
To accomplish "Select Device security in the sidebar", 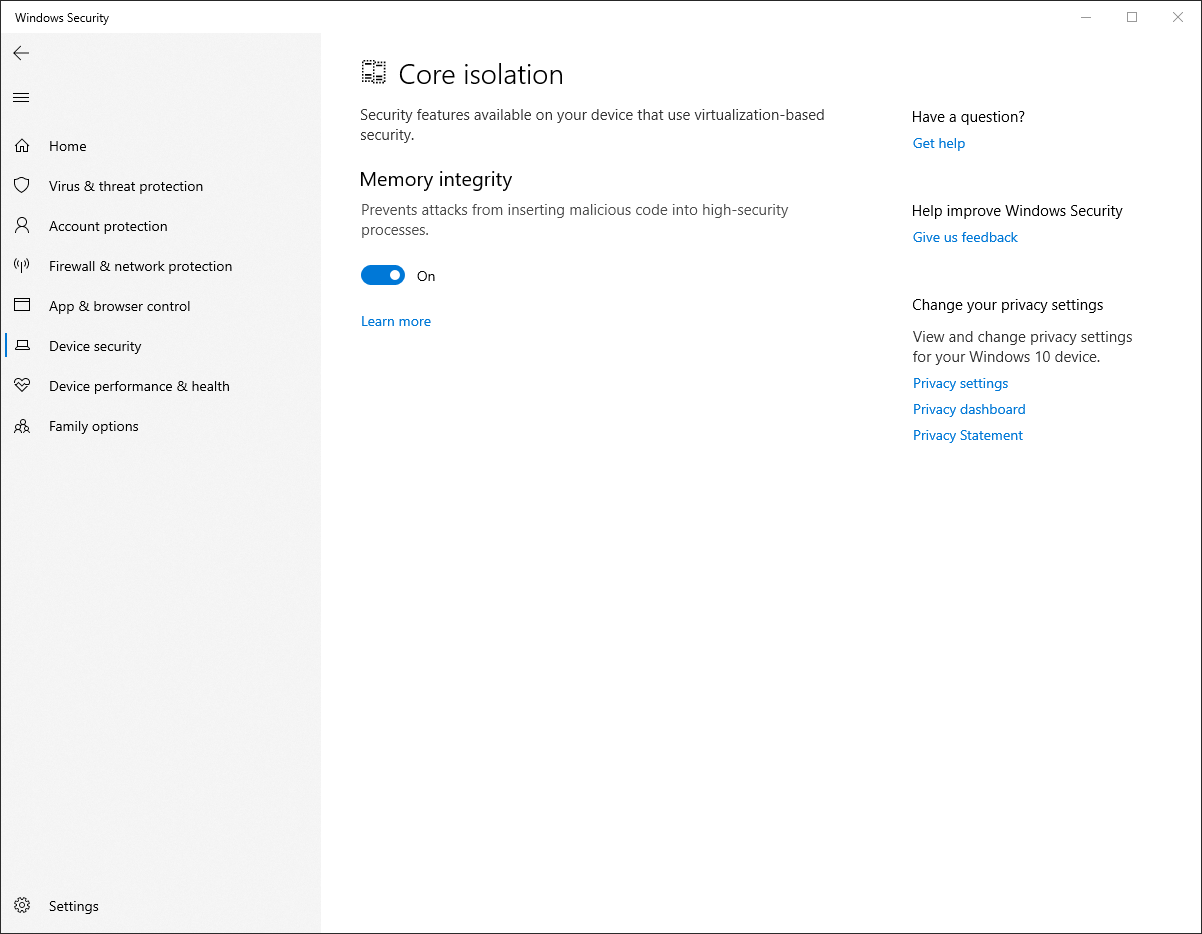I will (x=95, y=346).
